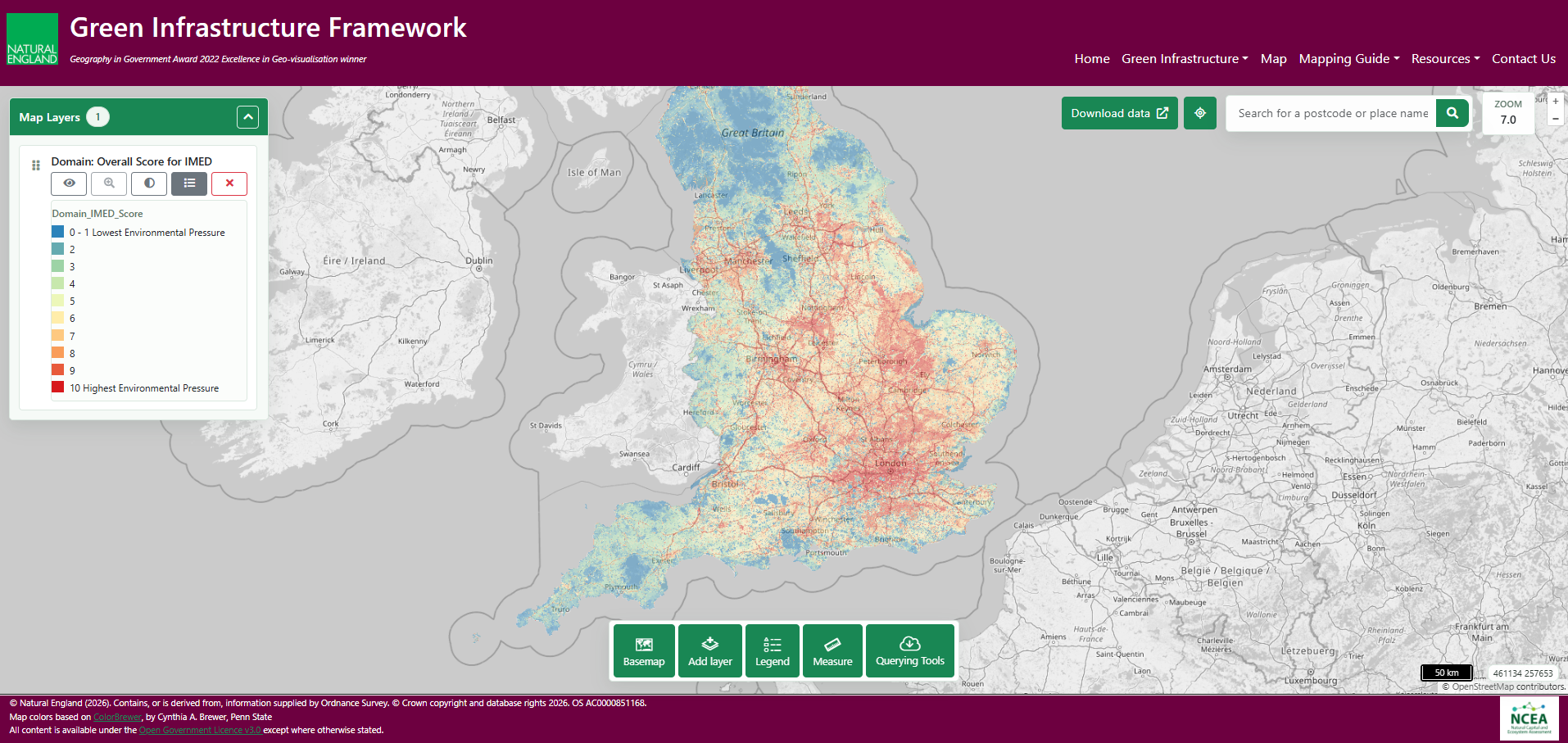1568x743 pixels.
Task: Click the legend swatch for score 5
Action: click(57, 301)
